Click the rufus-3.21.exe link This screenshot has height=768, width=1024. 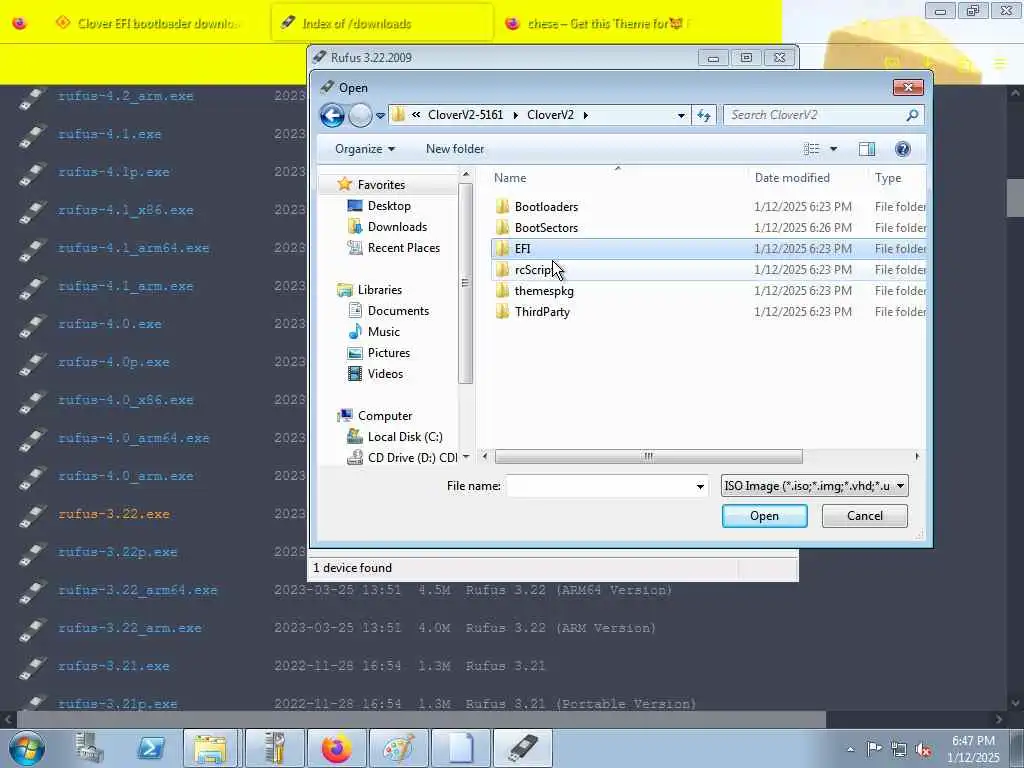[x=114, y=666]
